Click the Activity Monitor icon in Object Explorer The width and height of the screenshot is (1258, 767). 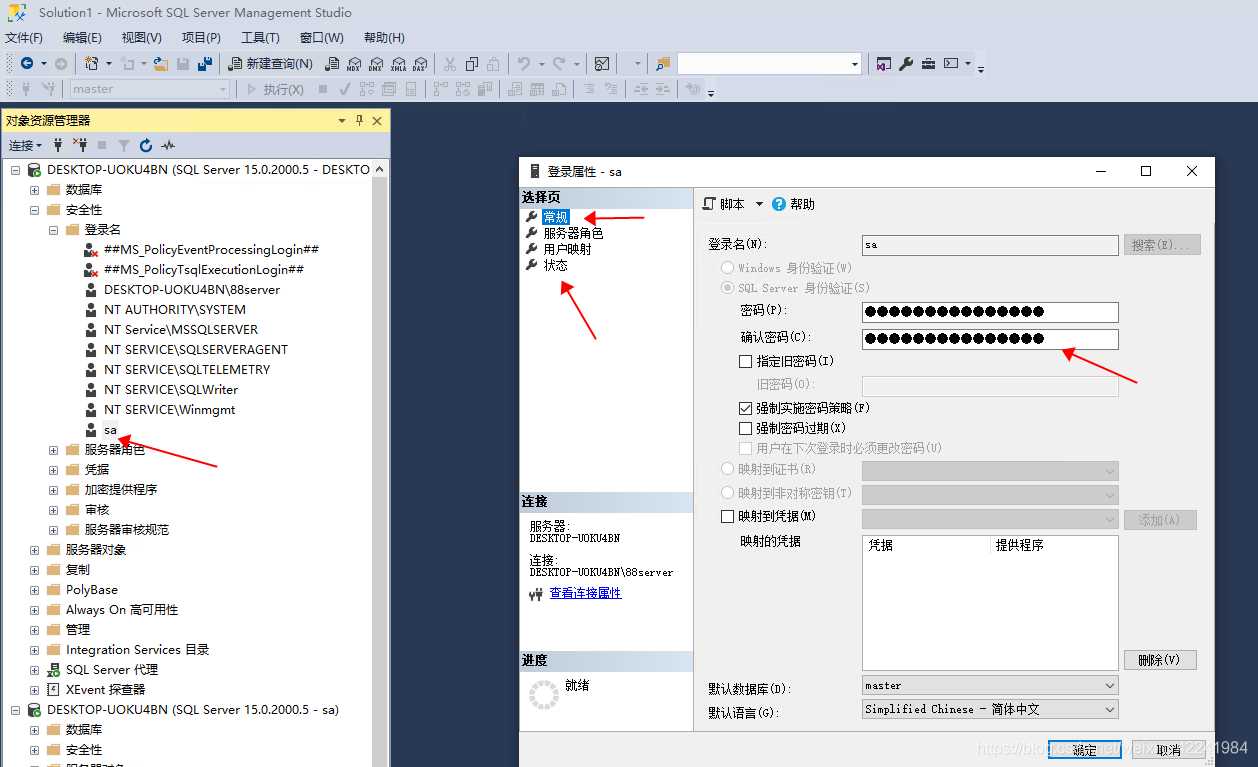pos(168,145)
